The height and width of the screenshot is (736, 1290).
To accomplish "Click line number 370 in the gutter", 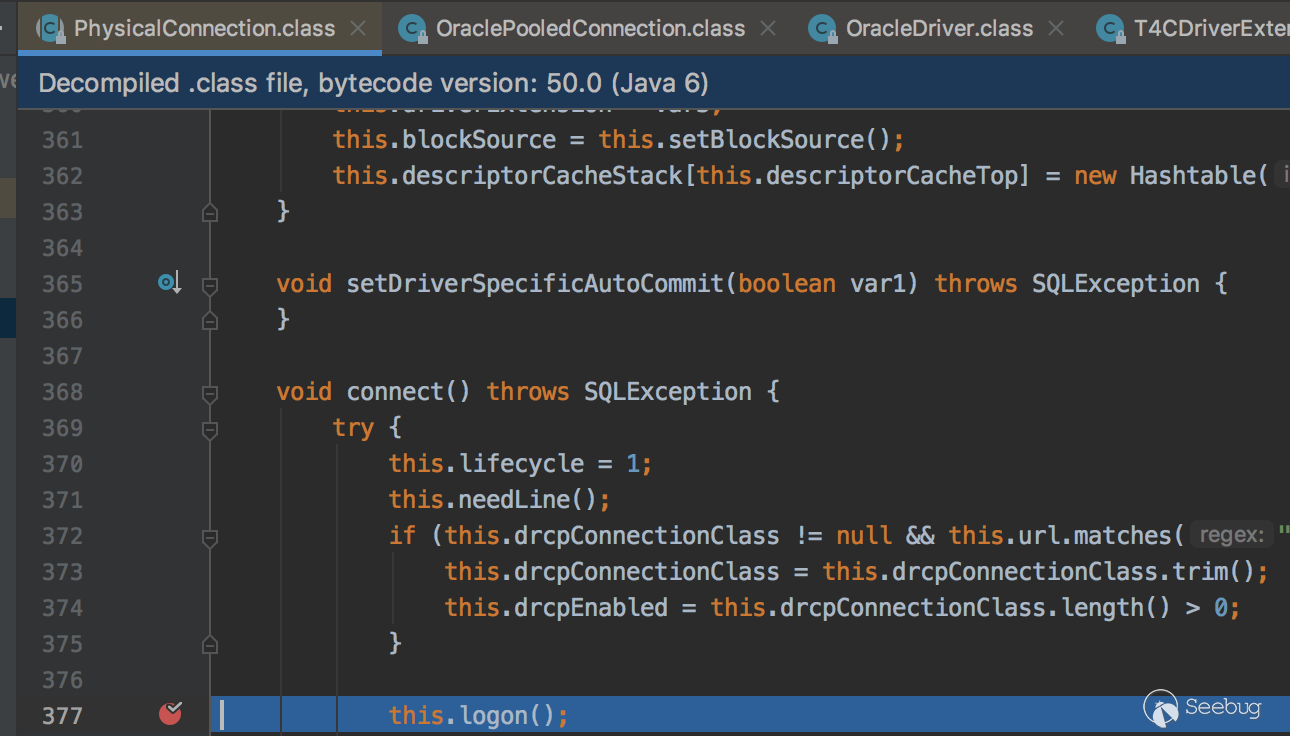I will [62, 464].
